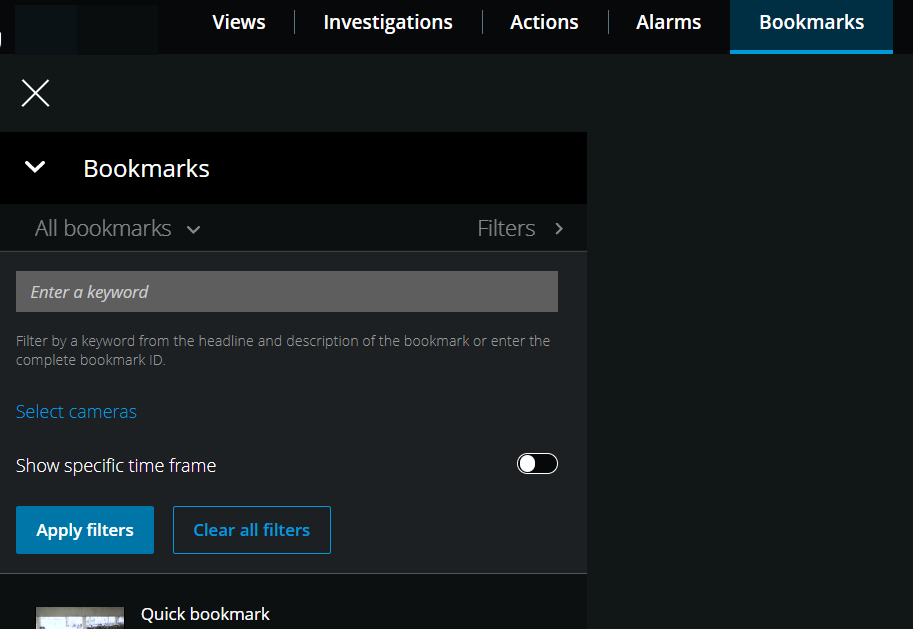
Task: Switch to the Views tab
Action: coord(239,22)
